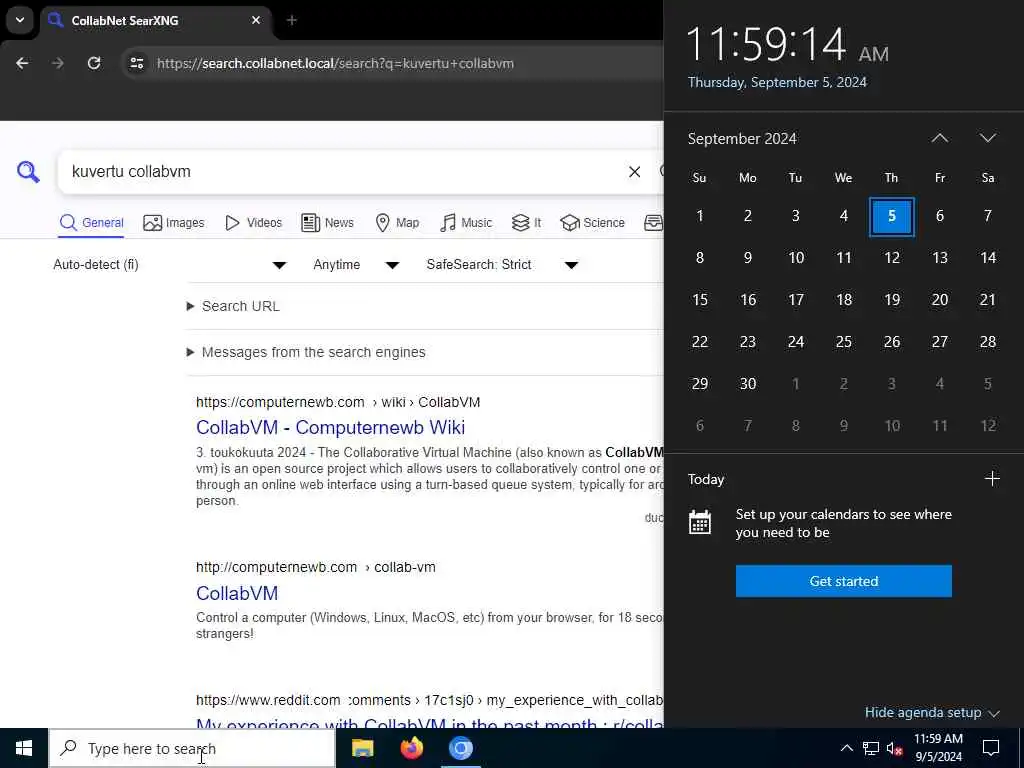The height and width of the screenshot is (768, 1024).
Task: Switch to Map search category
Action: tap(397, 223)
